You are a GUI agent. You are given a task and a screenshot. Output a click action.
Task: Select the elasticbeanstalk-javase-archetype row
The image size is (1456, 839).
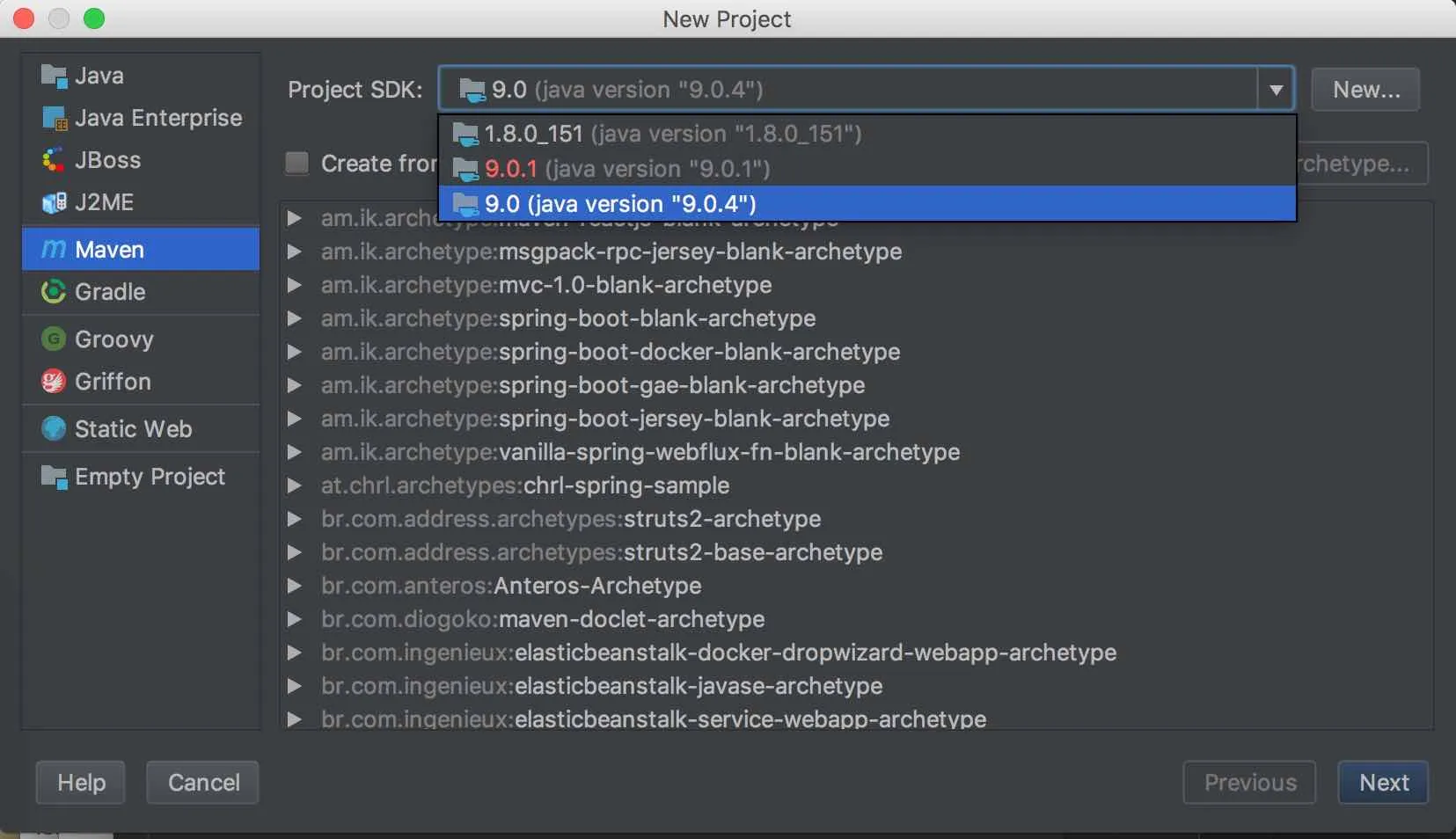click(857, 686)
